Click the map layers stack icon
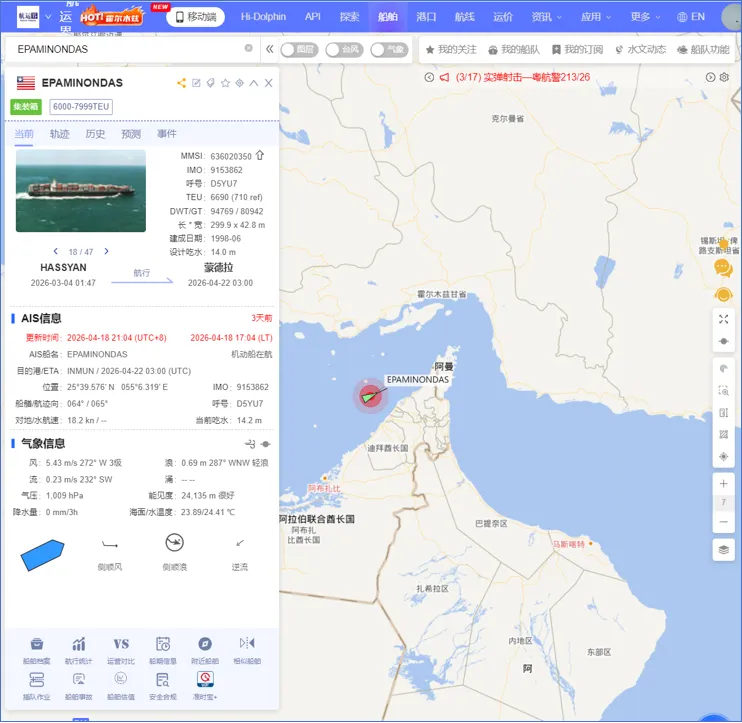This screenshot has height=723, width=742. click(723, 549)
